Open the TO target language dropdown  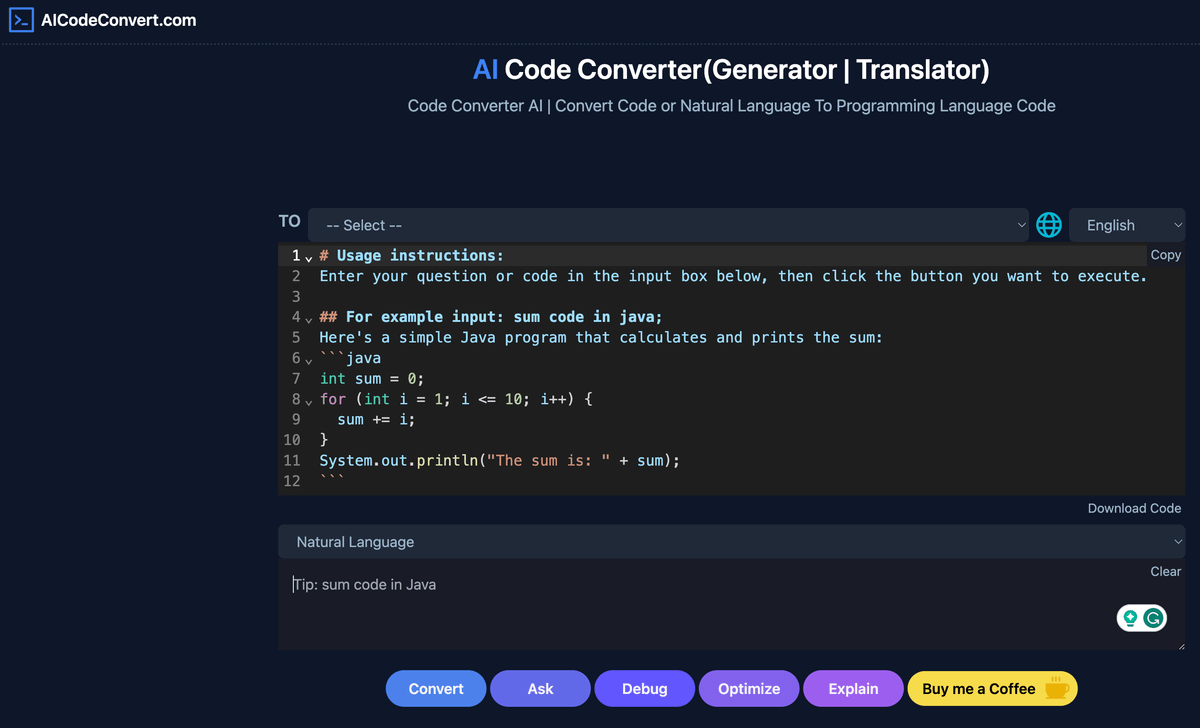(x=668, y=225)
